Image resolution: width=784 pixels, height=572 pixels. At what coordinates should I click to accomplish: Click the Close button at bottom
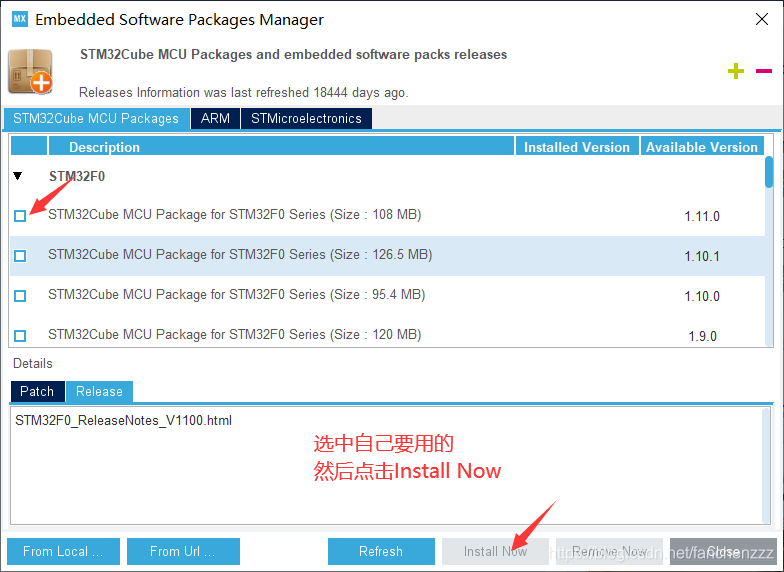(724, 551)
